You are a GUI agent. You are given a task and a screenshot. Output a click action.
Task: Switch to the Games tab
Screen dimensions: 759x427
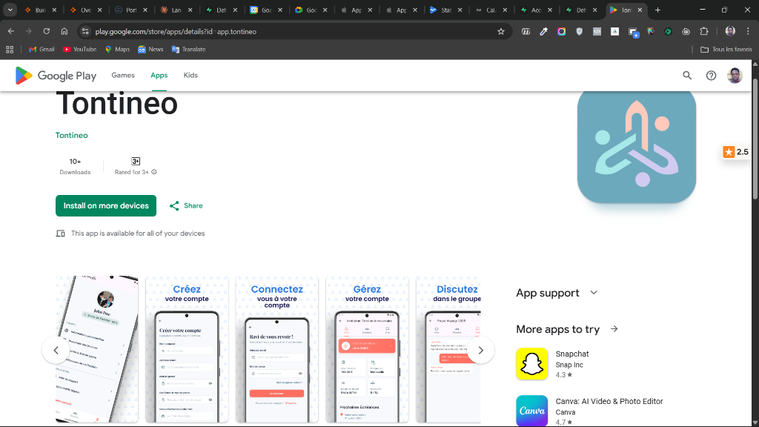[x=123, y=75]
